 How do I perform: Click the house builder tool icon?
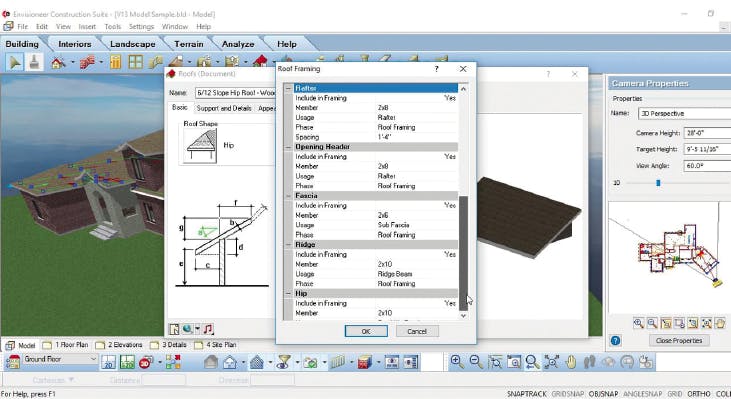58,62
